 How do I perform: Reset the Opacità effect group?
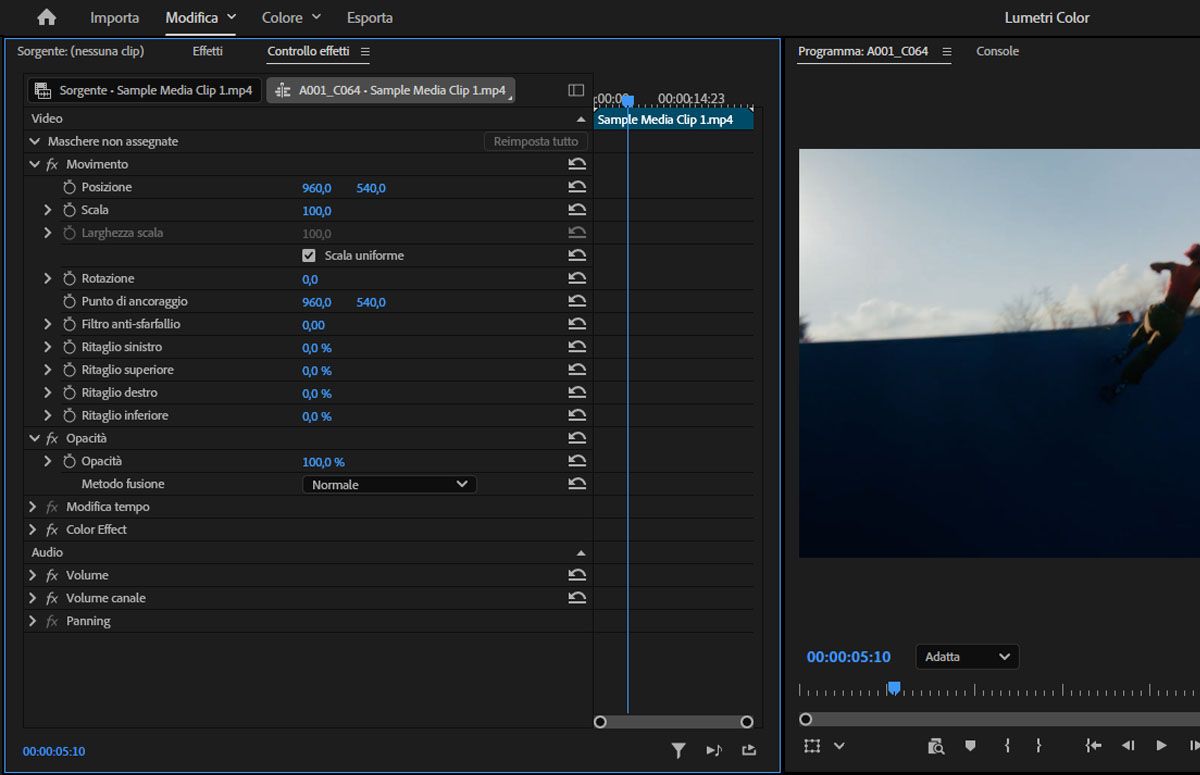tap(577, 438)
